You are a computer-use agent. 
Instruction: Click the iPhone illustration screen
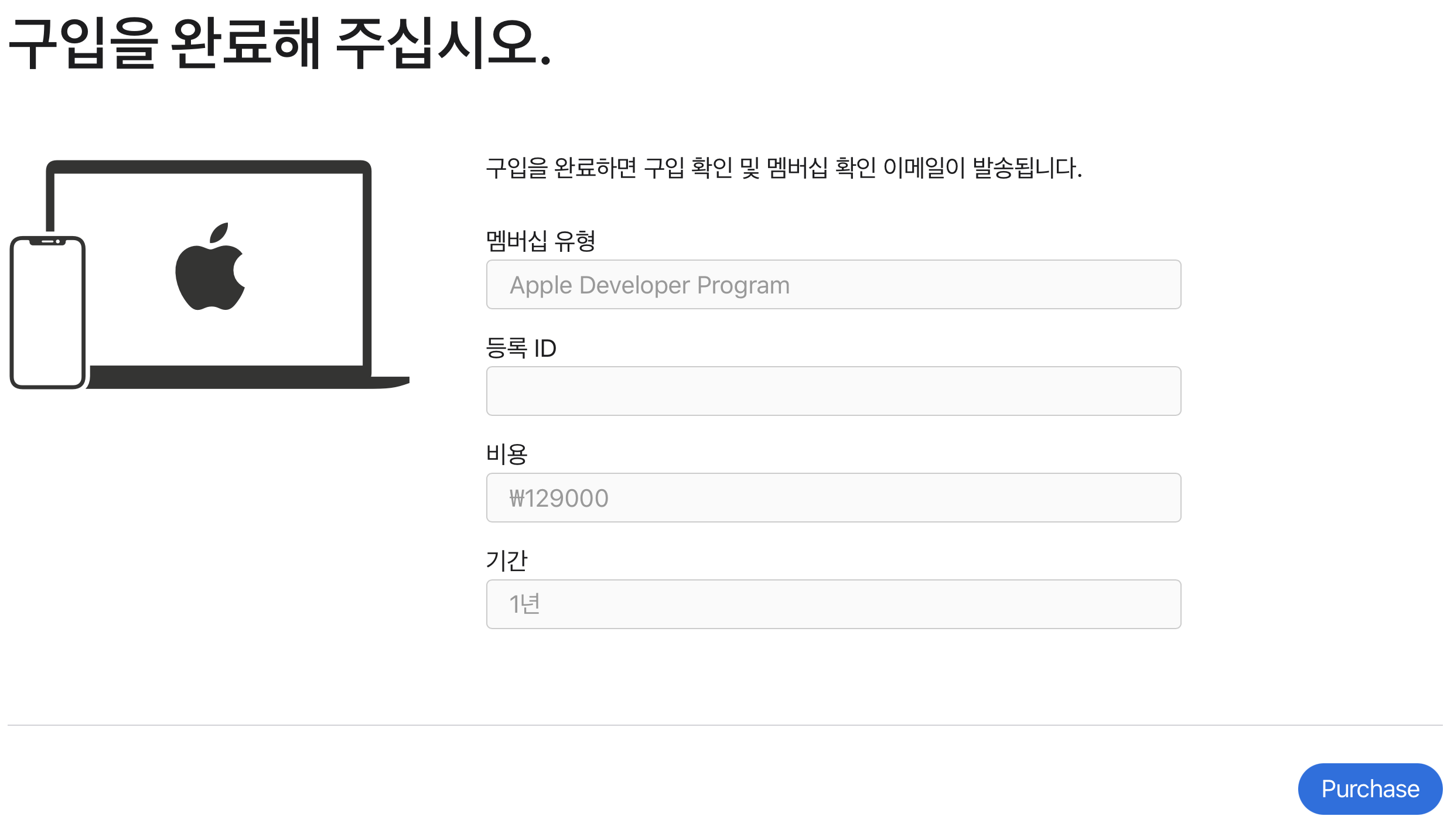click(47, 316)
